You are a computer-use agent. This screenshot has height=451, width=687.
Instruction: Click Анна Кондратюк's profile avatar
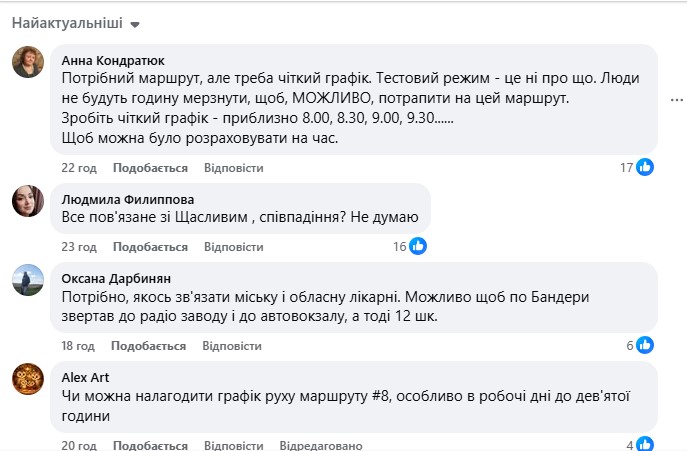[27, 62]
